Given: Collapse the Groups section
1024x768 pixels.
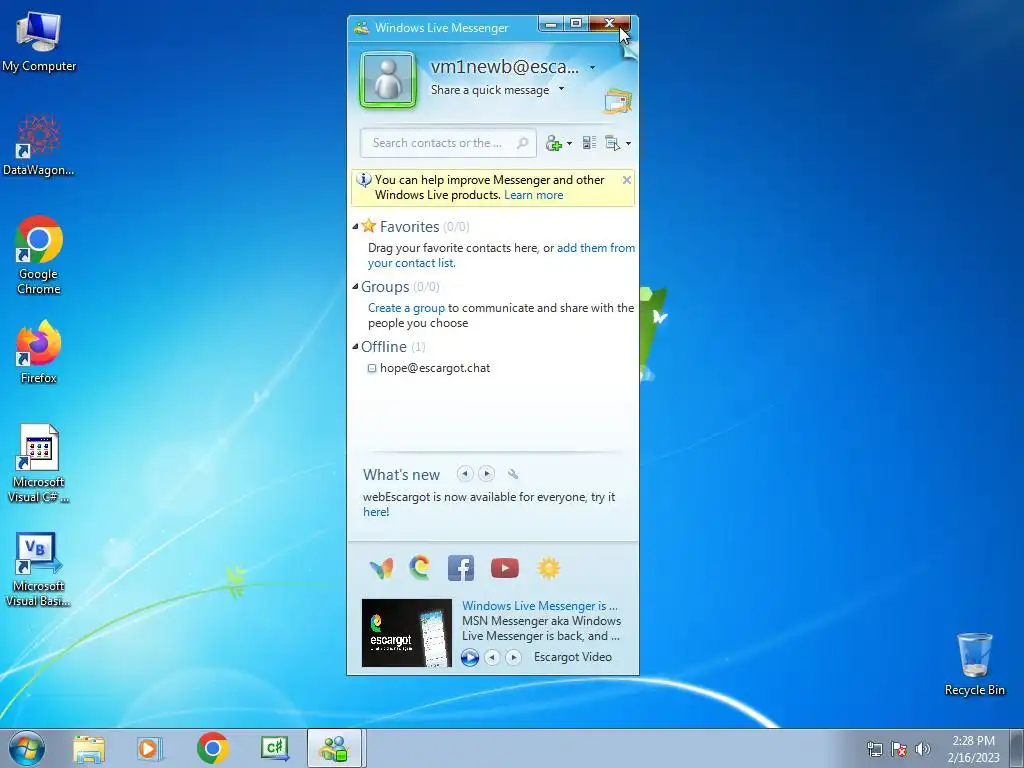Looking at the screenshot, I should pyautogui.click(x=355, y=287).
